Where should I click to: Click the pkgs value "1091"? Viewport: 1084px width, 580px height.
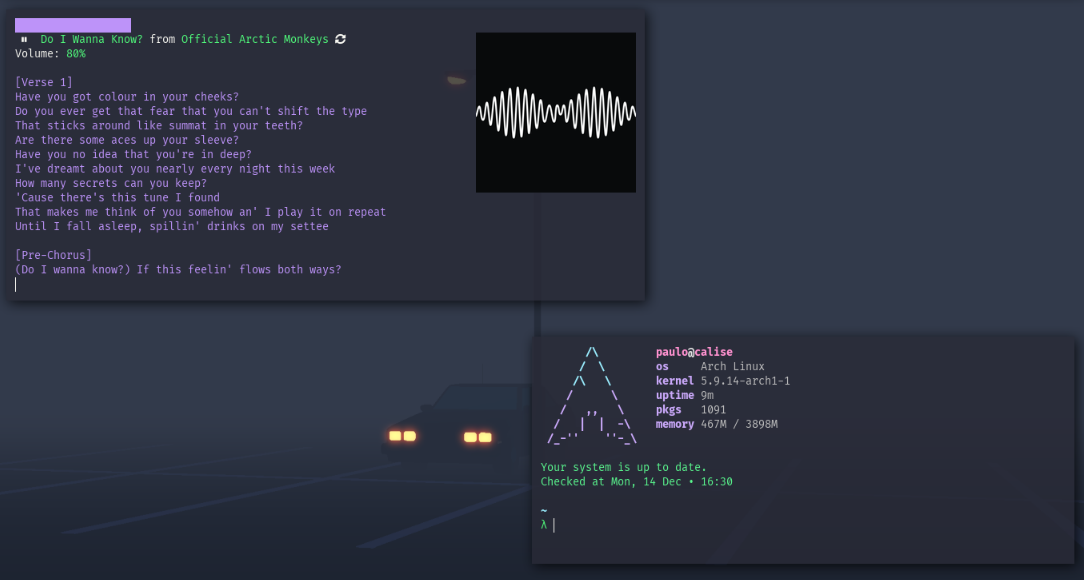pyautogui.click(x=713, y=410)
